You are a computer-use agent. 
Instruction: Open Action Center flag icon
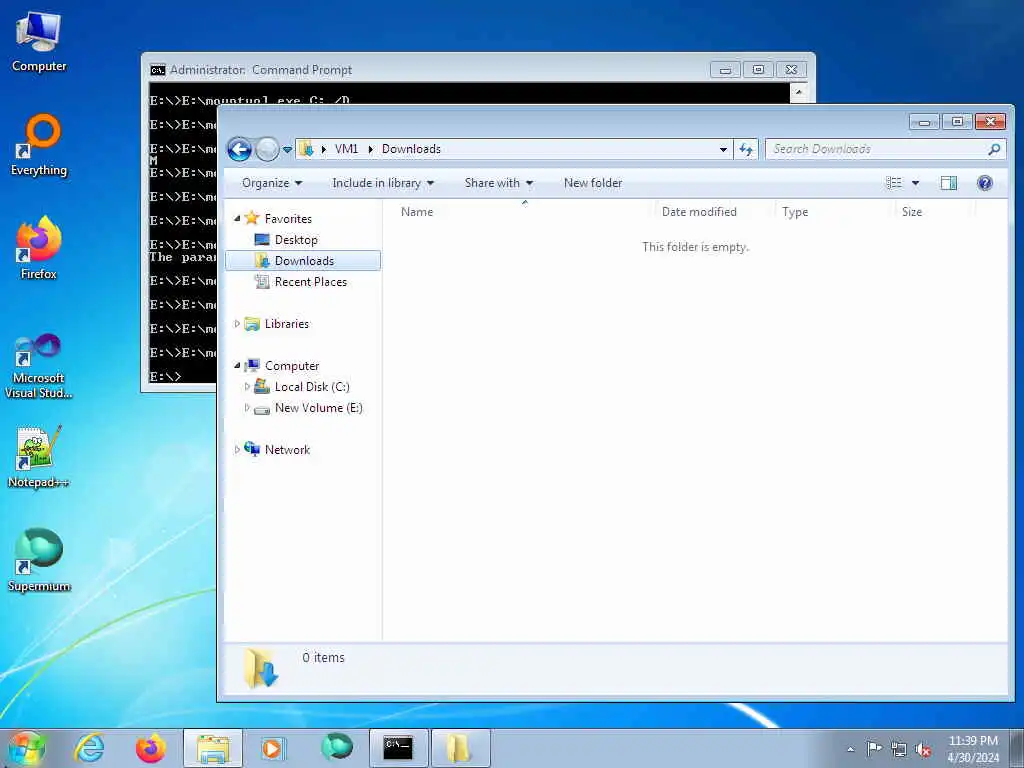[874, 748]
